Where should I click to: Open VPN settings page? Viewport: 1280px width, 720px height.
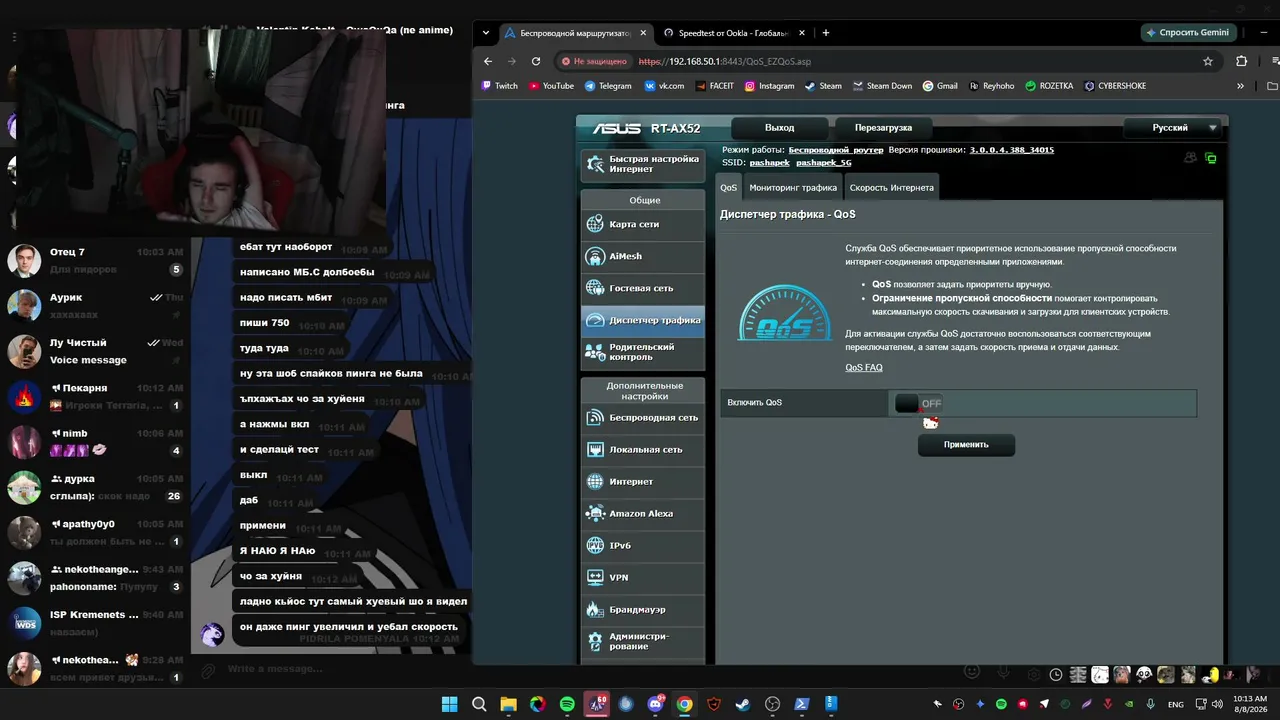[x=642, y=577]
